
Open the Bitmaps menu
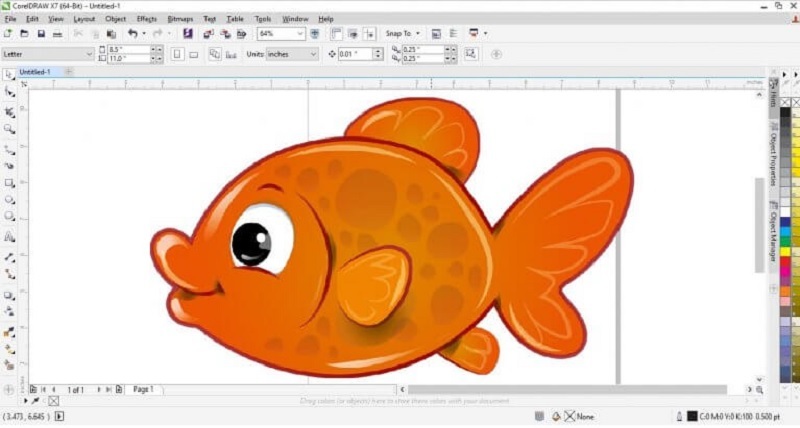180,19
